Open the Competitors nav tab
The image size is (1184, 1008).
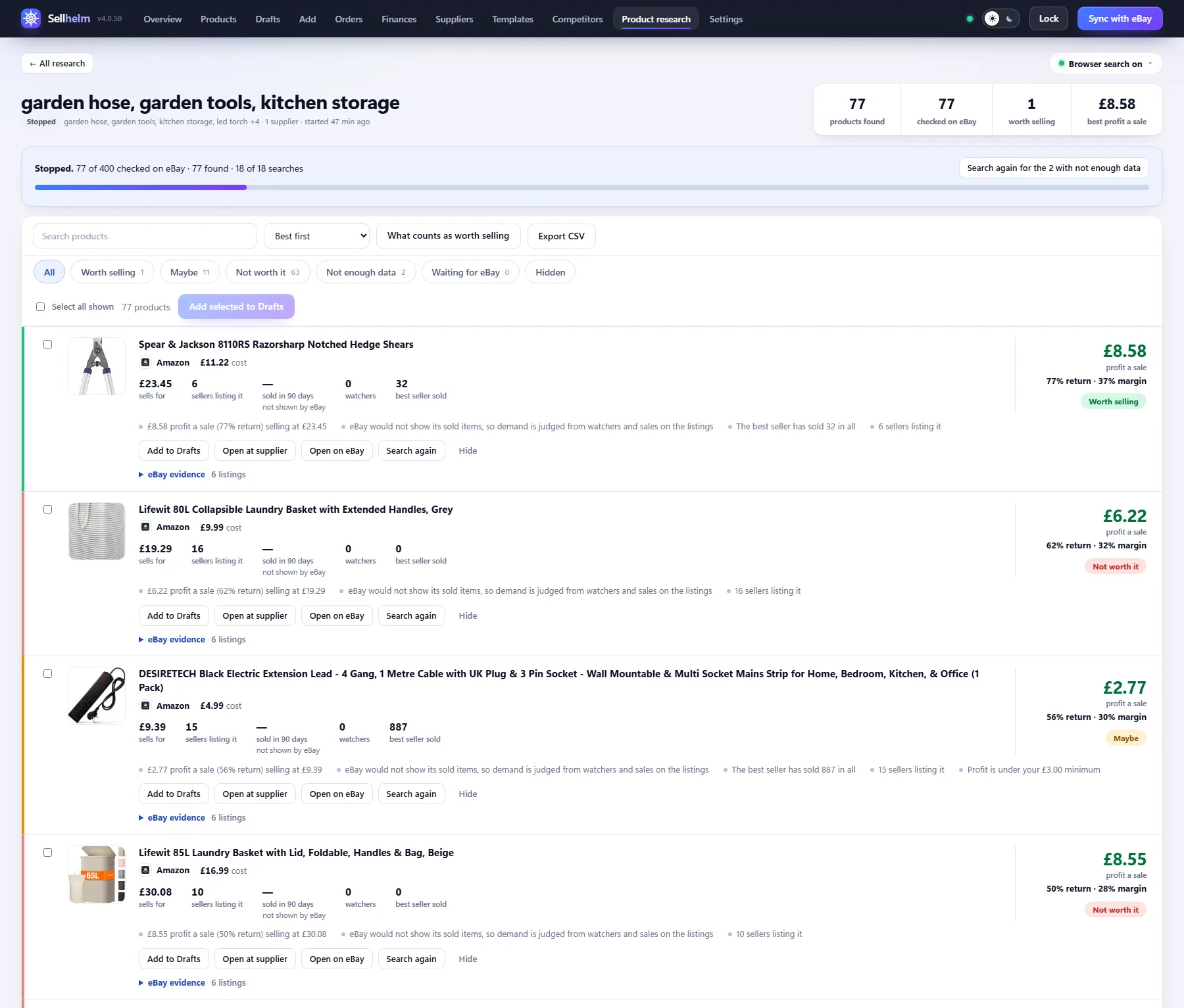pyautogui.click(x=578, y=19)
